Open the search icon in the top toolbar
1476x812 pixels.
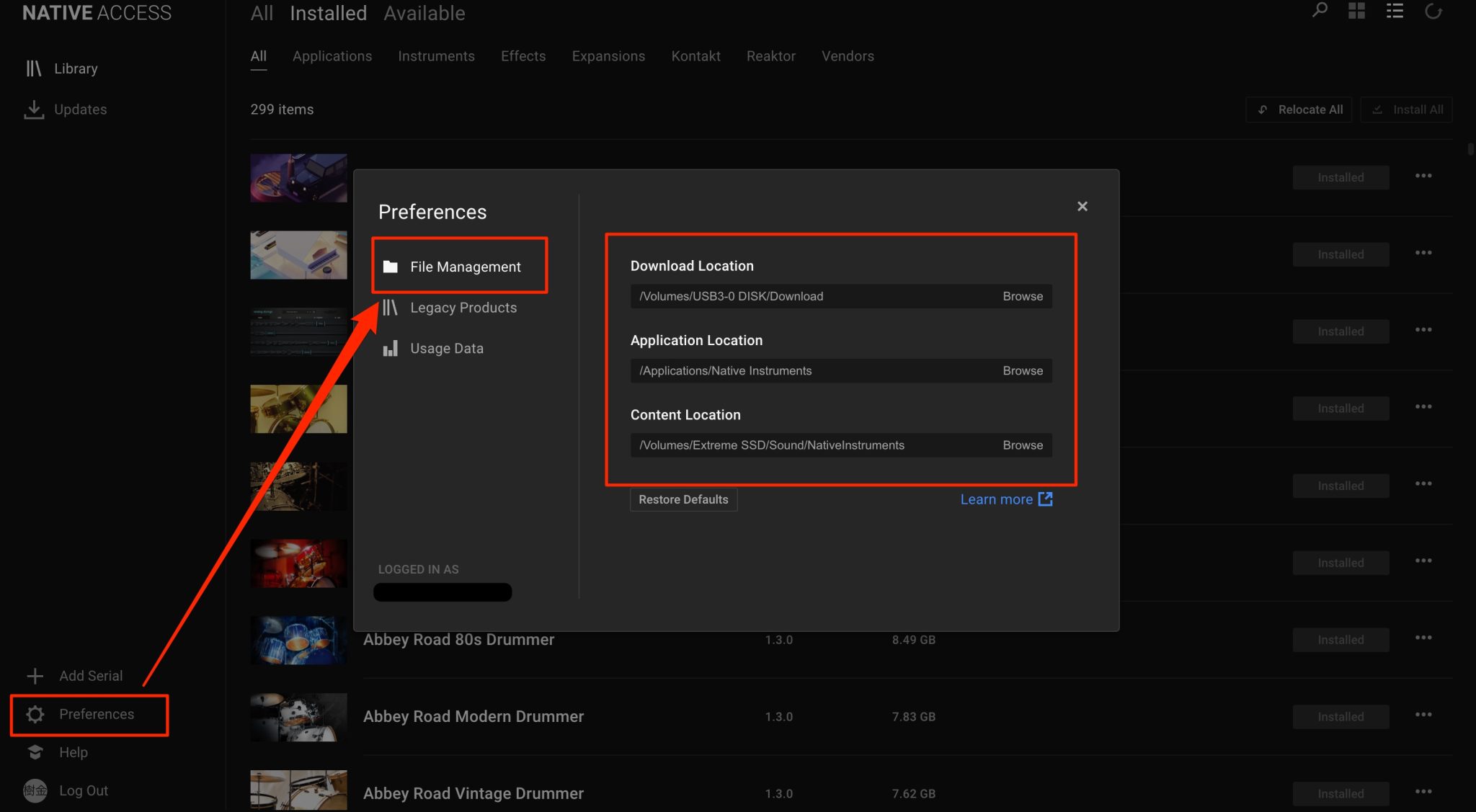point(1320,11)
